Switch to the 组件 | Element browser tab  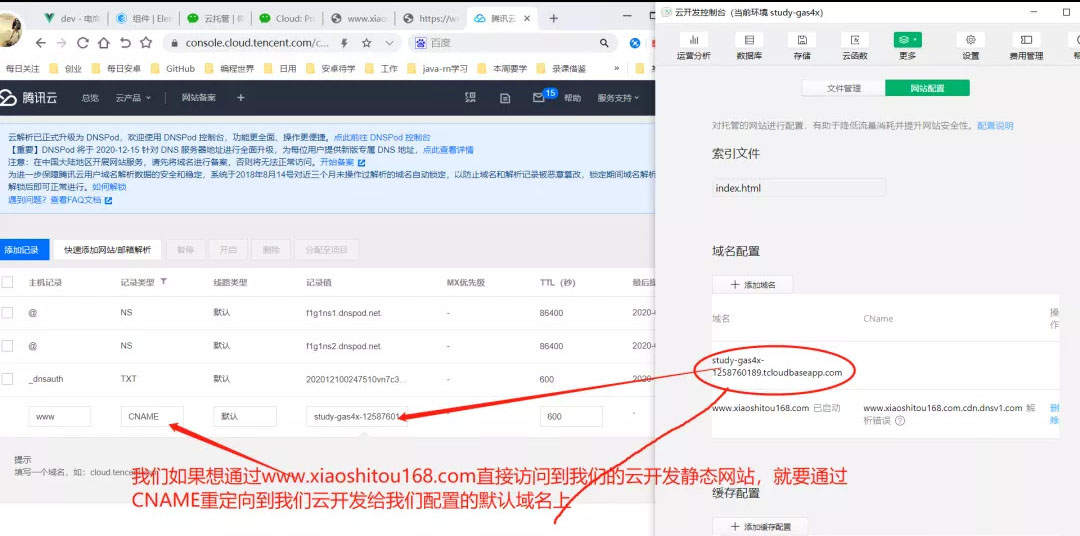coord(145,19)
